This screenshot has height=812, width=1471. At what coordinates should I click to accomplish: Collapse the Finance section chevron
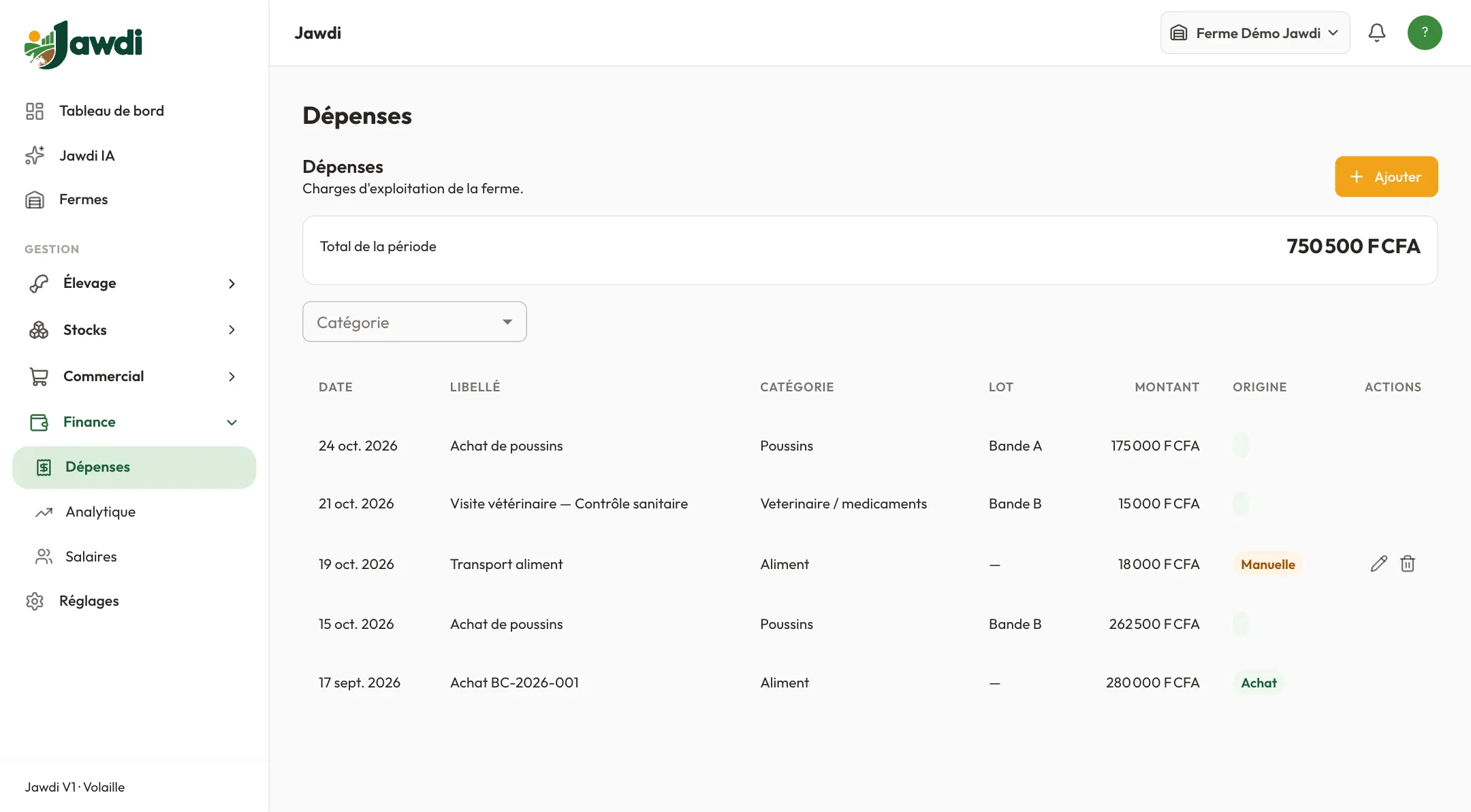pyautogui.click(x=232, y=422)
